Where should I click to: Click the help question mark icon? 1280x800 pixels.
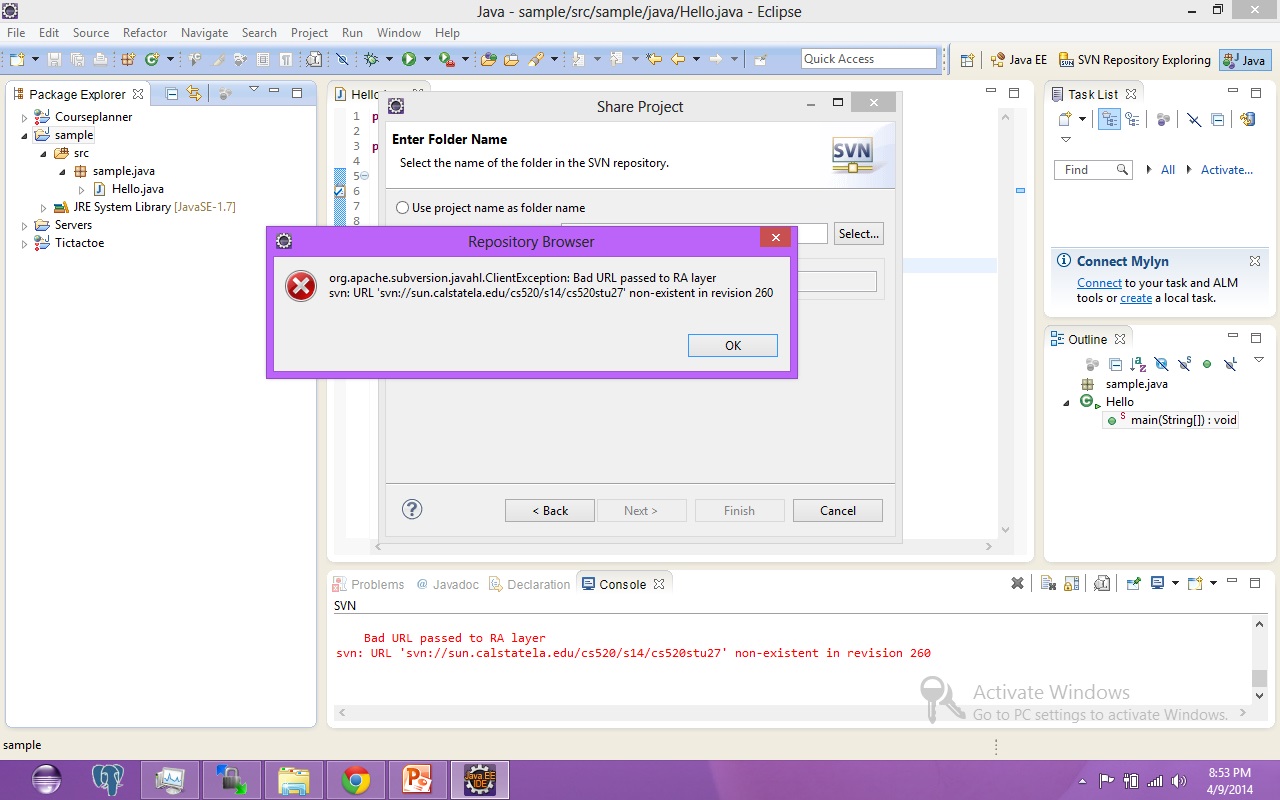(412, 509)
